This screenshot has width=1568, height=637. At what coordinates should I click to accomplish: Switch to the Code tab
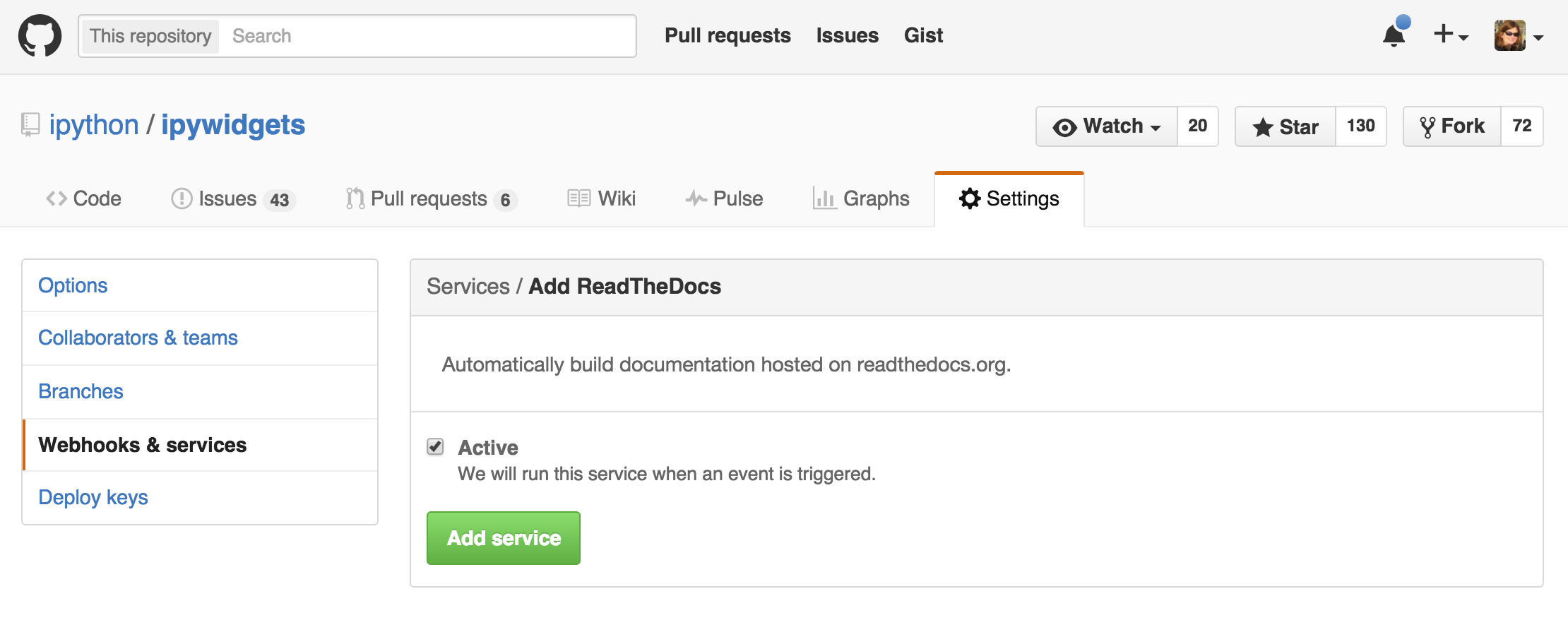[83, 198]
